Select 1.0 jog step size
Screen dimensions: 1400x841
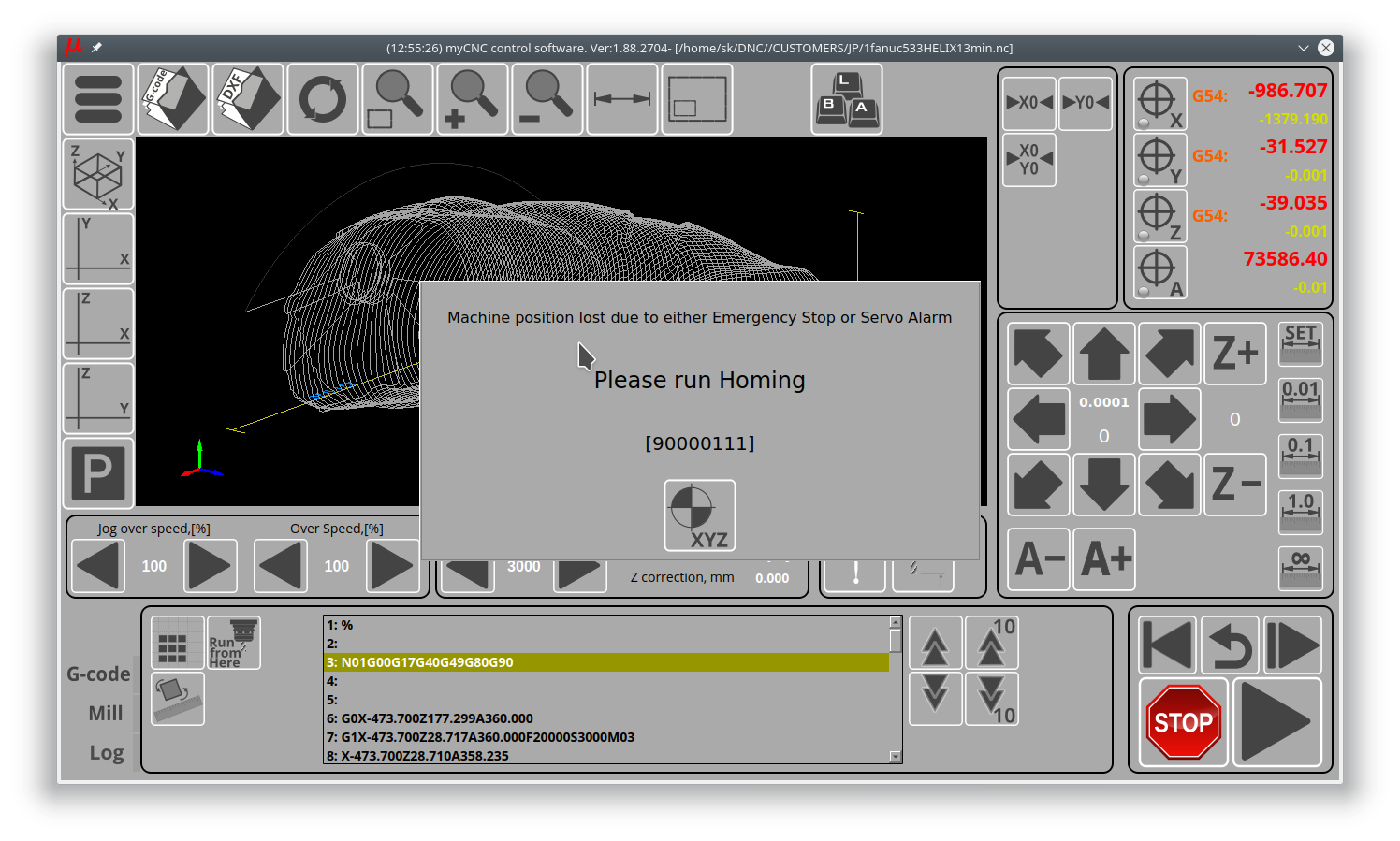click(x=1301, y=512)
